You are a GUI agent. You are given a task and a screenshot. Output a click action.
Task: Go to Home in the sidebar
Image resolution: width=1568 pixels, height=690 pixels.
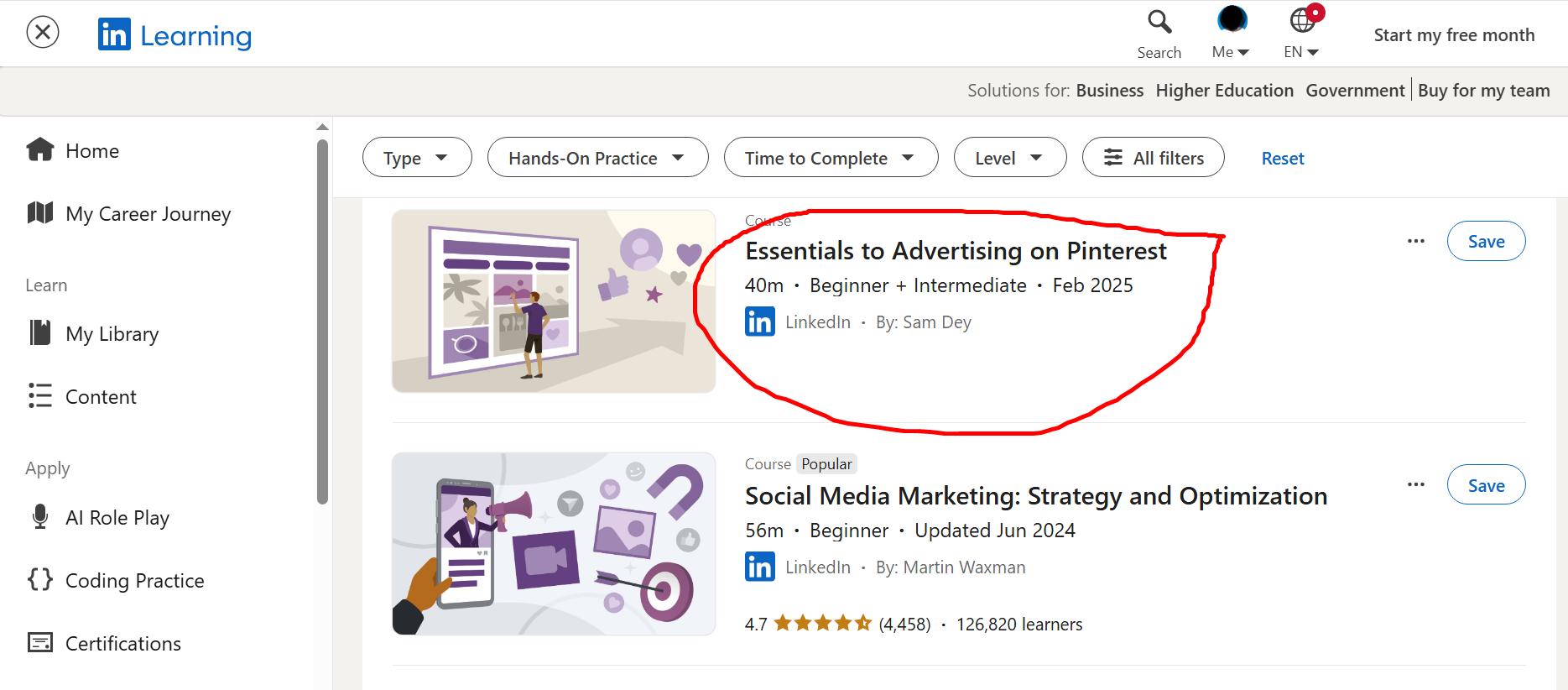[91, 151]
